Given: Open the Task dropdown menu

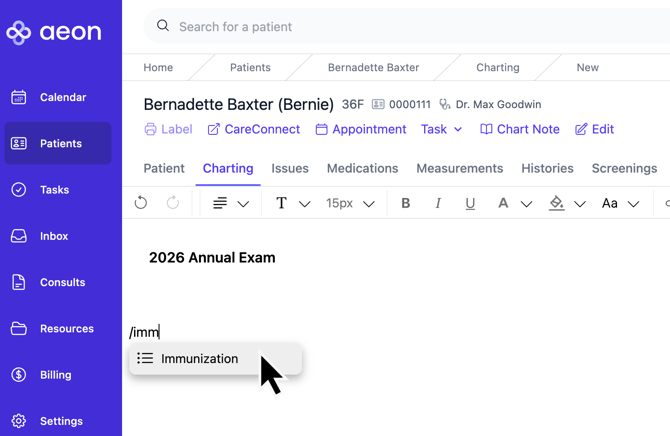Looking at the screenshot, I should point(441,129).
